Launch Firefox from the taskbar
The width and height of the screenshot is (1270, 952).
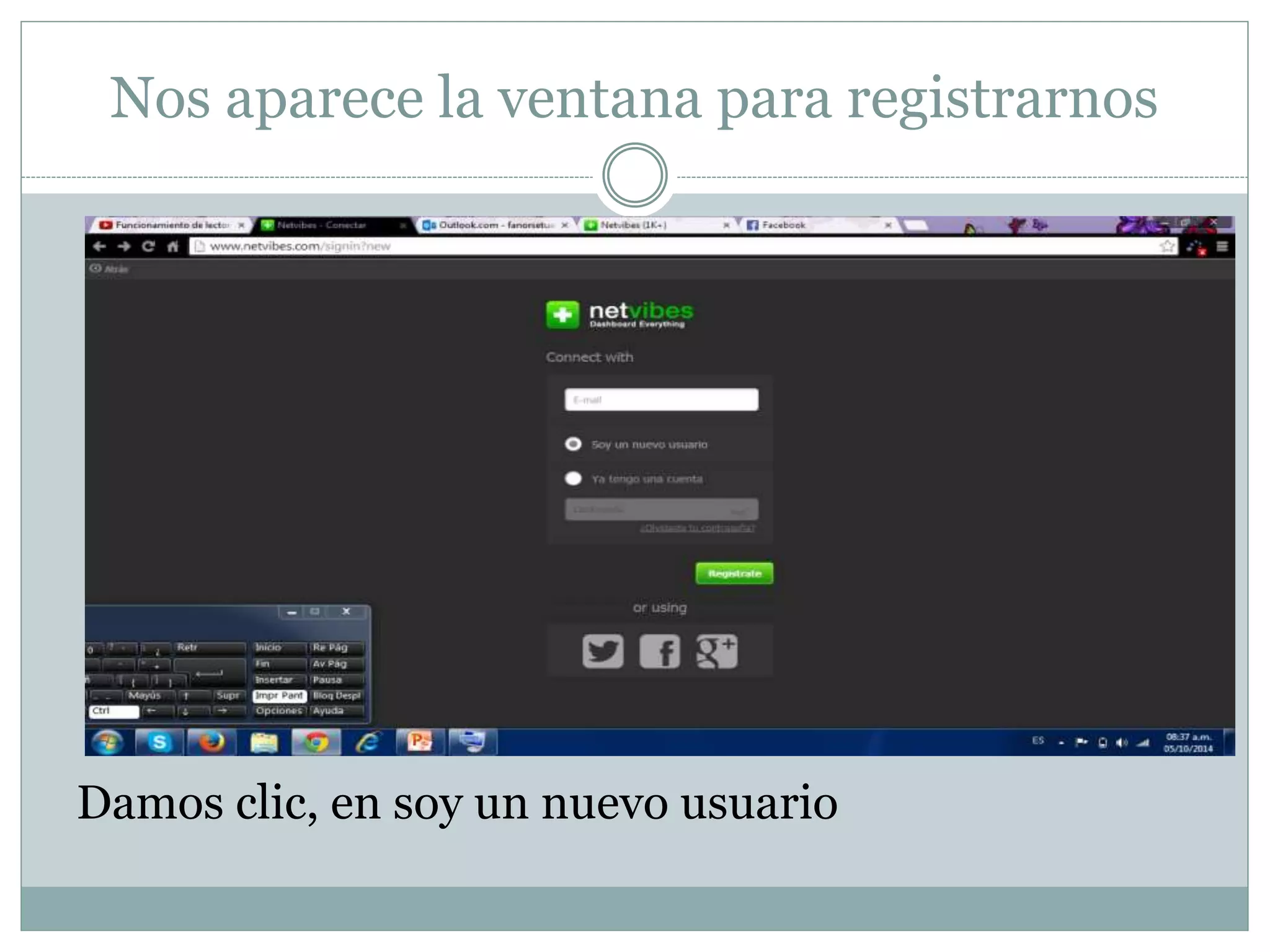(x=211, y=743)
